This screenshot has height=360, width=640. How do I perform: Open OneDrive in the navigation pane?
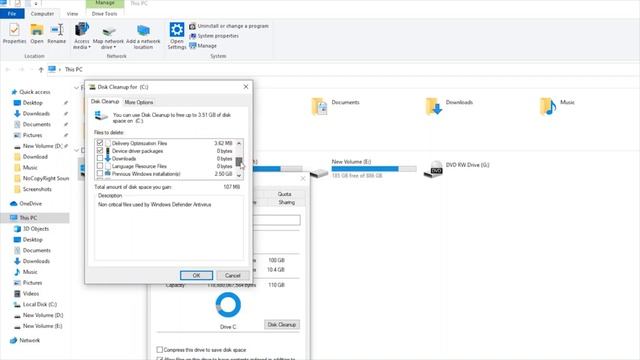(31, 204)
